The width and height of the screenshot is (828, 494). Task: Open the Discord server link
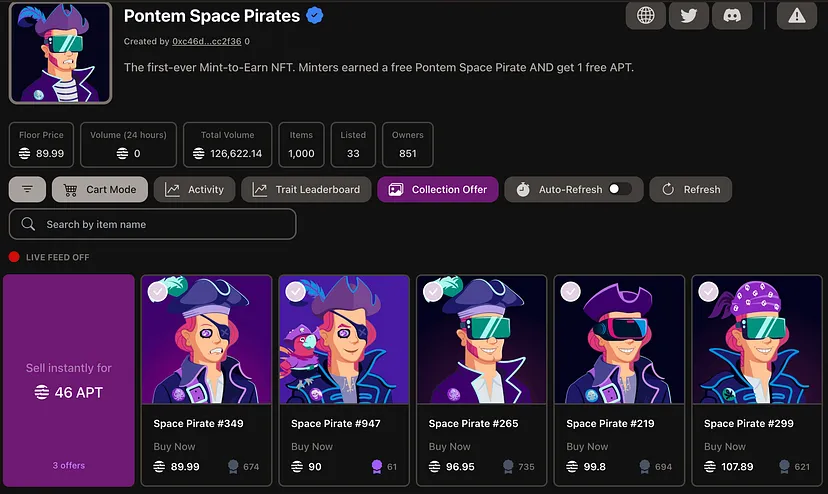pyautogui.click(x=732, y=16)
